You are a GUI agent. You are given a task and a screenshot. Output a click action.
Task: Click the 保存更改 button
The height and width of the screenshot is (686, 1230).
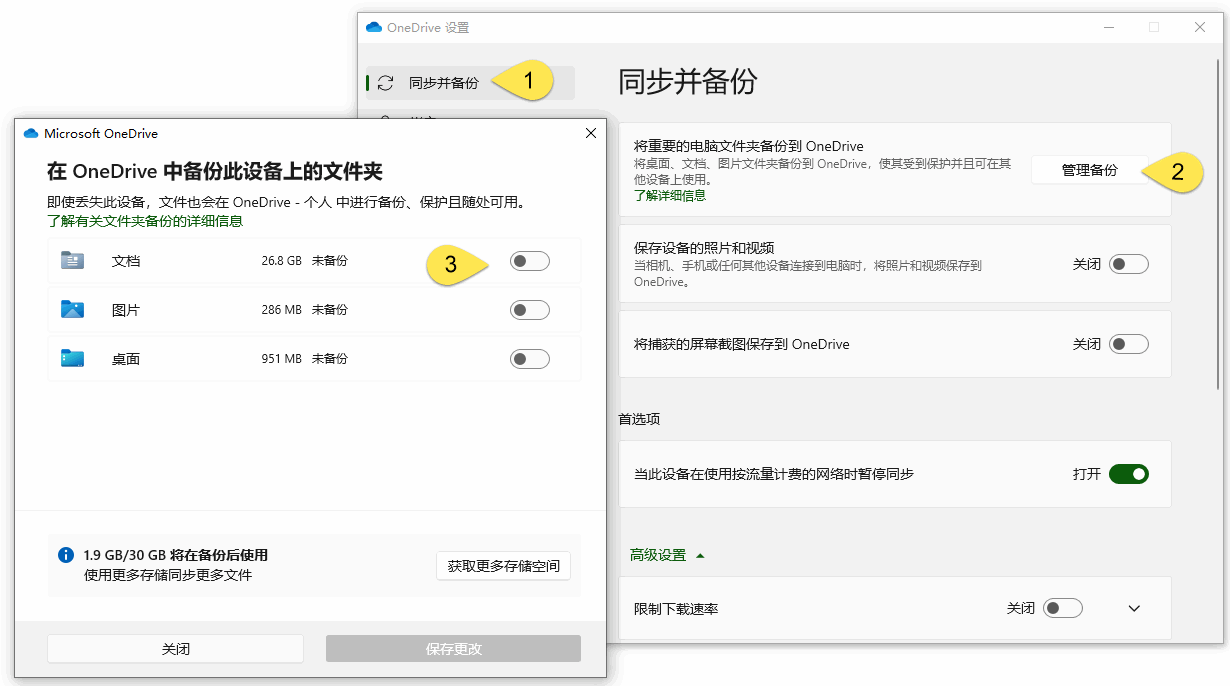click(x=453, y=649)
